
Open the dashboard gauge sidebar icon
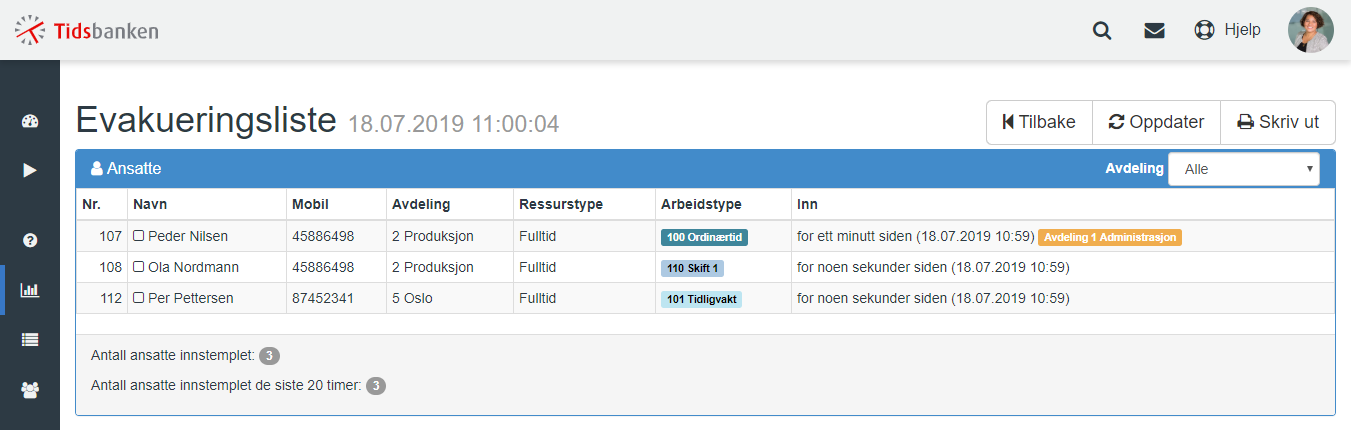(30, 122)
